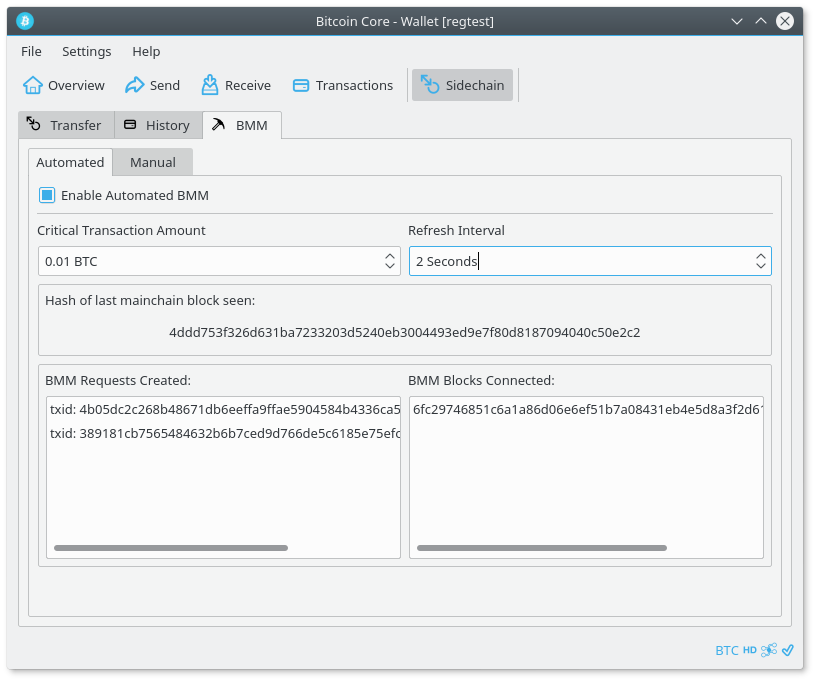Viewport: 816px width, 682px height.
Task: Click the BMM Blocks Connected label
Action: (481, 380)
